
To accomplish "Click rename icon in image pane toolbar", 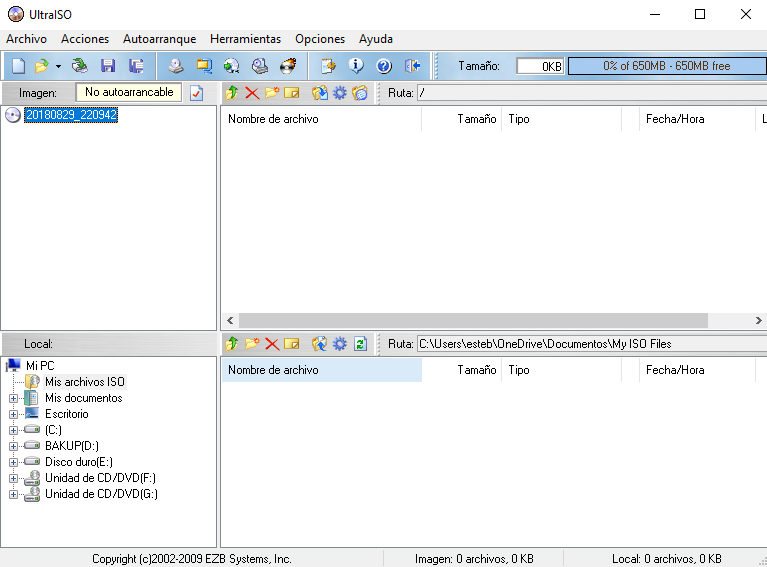I will coord(292,92).
